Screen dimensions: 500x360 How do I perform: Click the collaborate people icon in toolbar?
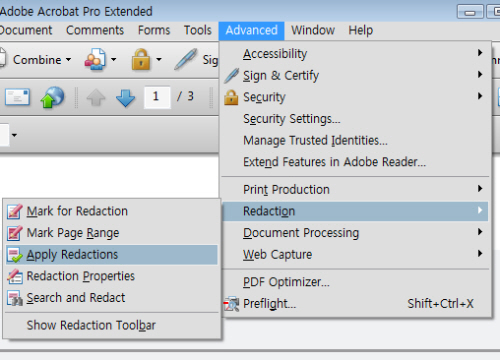pyautogui.click(x=95, y=60)
